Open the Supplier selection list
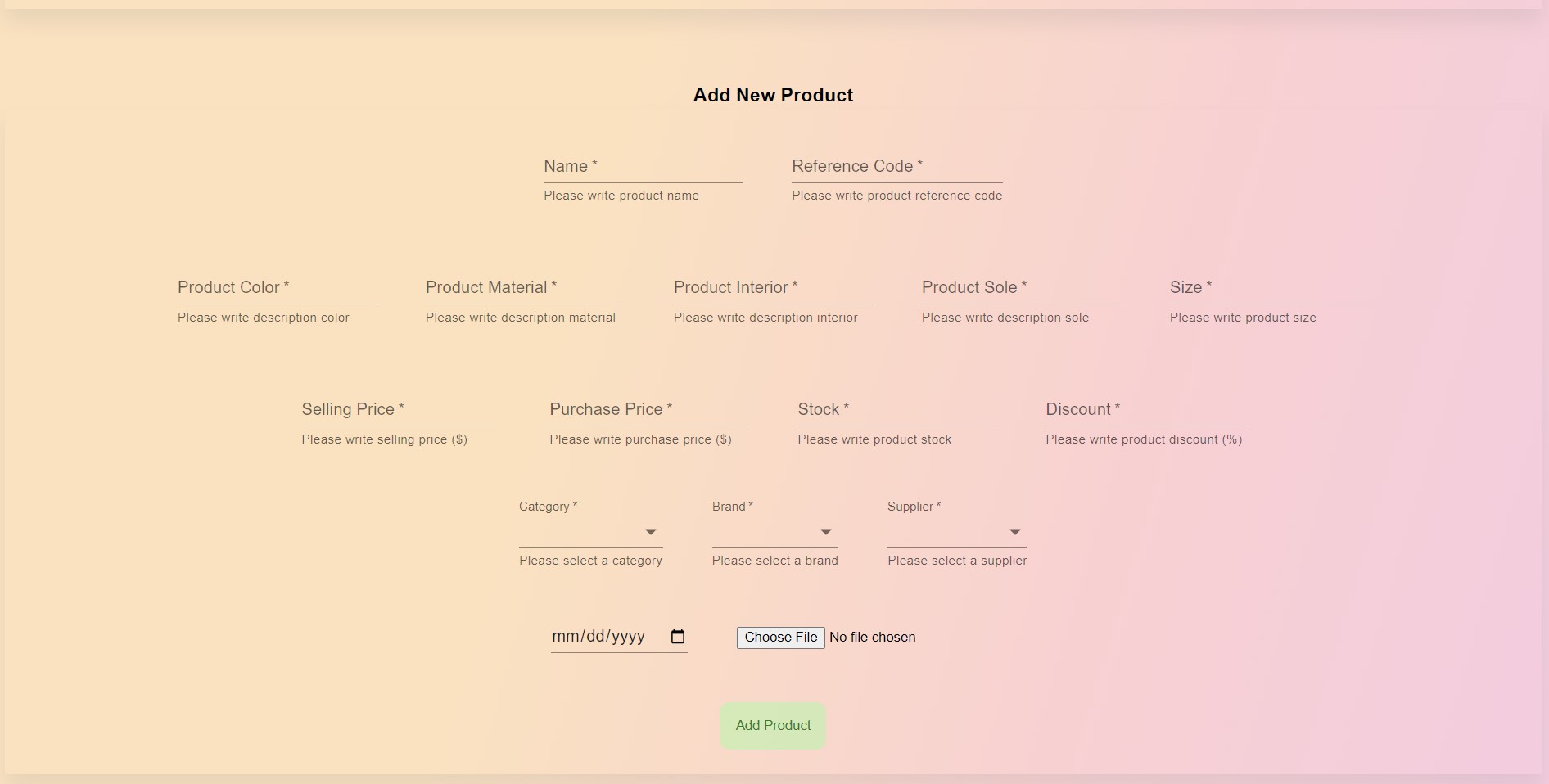Screen dimensions: 1549x784 point(955,532)
